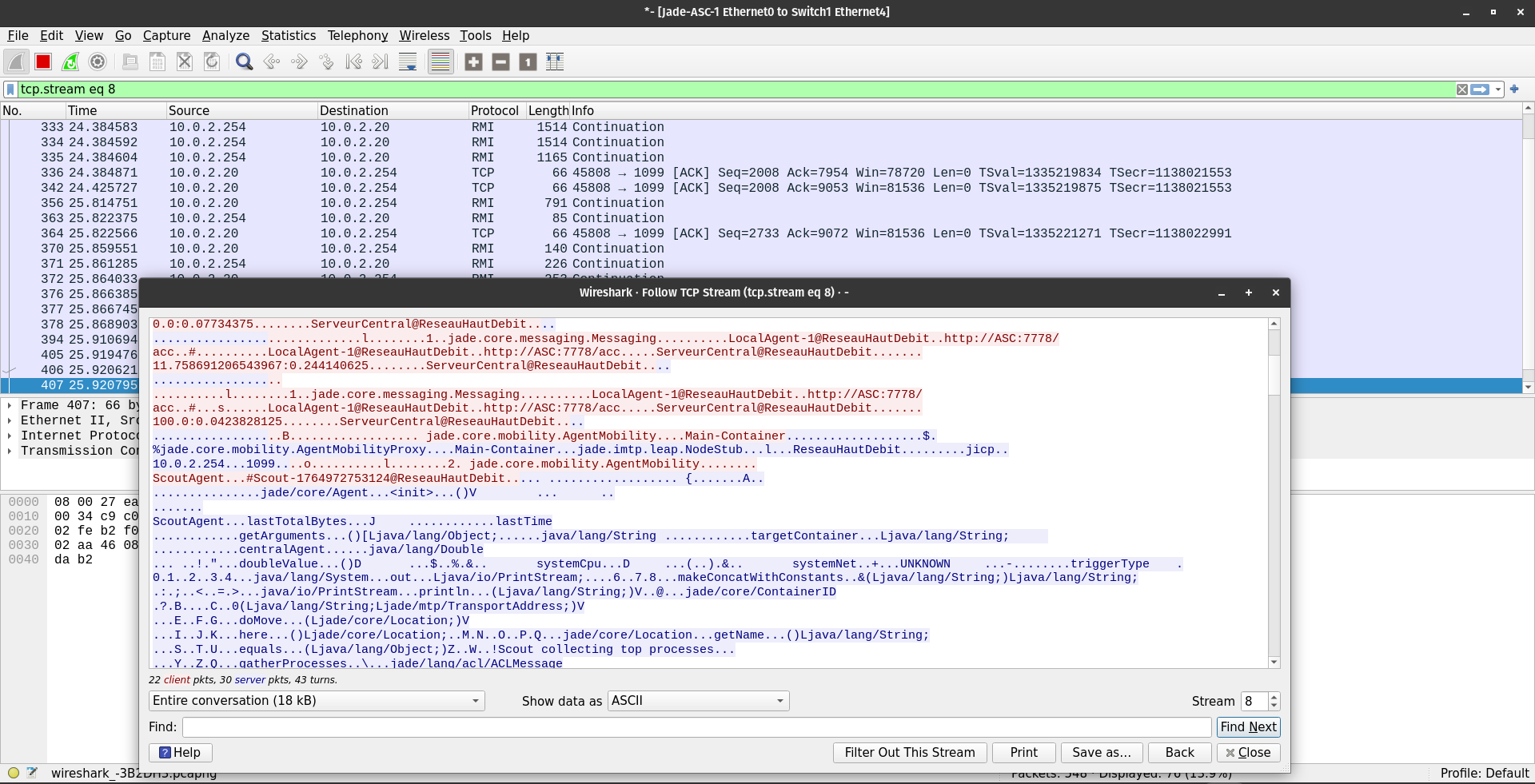Open the Analyze menu
Viewport: 1535px width, 784px height.
(225, 35)
